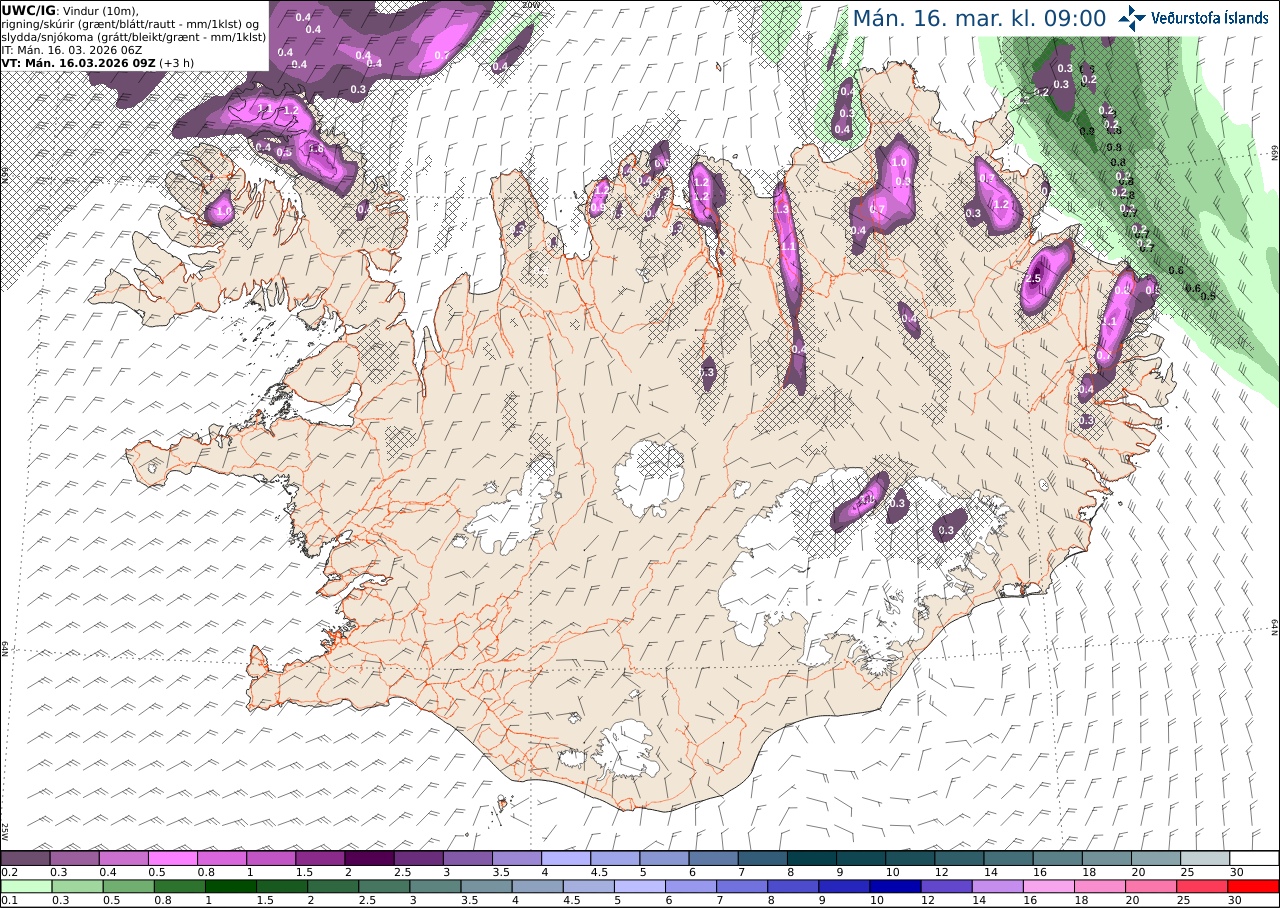Click the '12' label under the lower legend
The height and width of the screenshot is (908, 1280).
(x=927, y=900)
